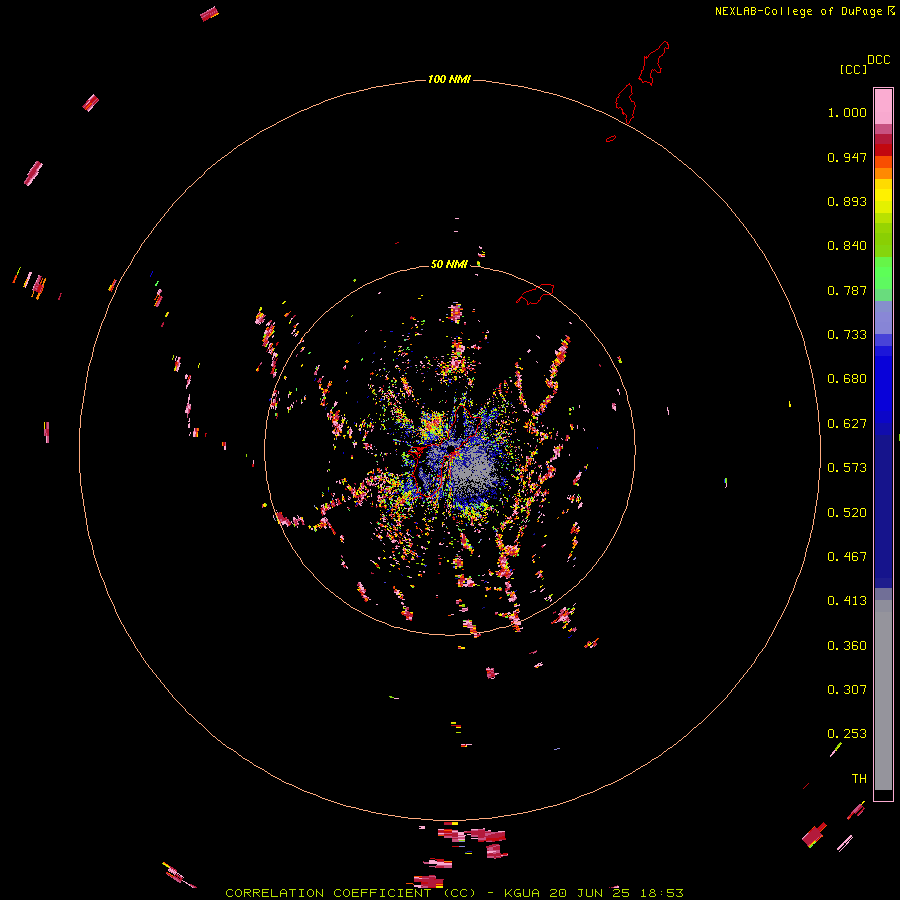Click the 0.947 scale value
Screen dimensions: 900x900
pyautogui.click(x=847, y=157)
